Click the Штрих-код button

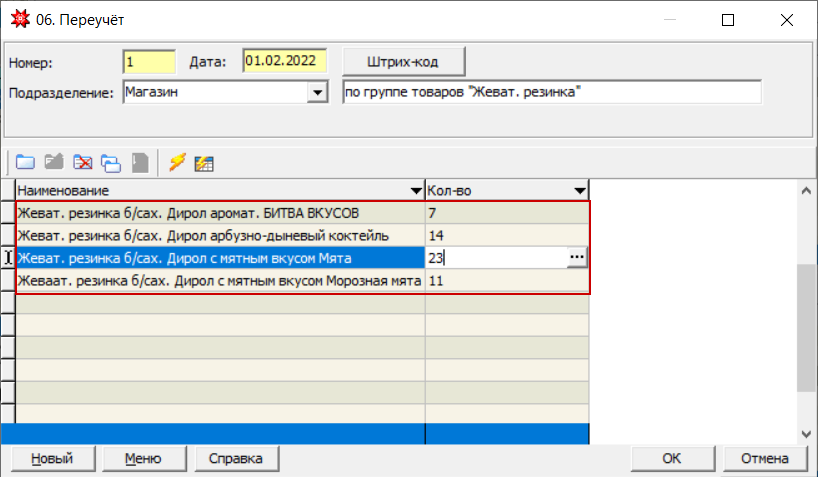pos(403,62)
